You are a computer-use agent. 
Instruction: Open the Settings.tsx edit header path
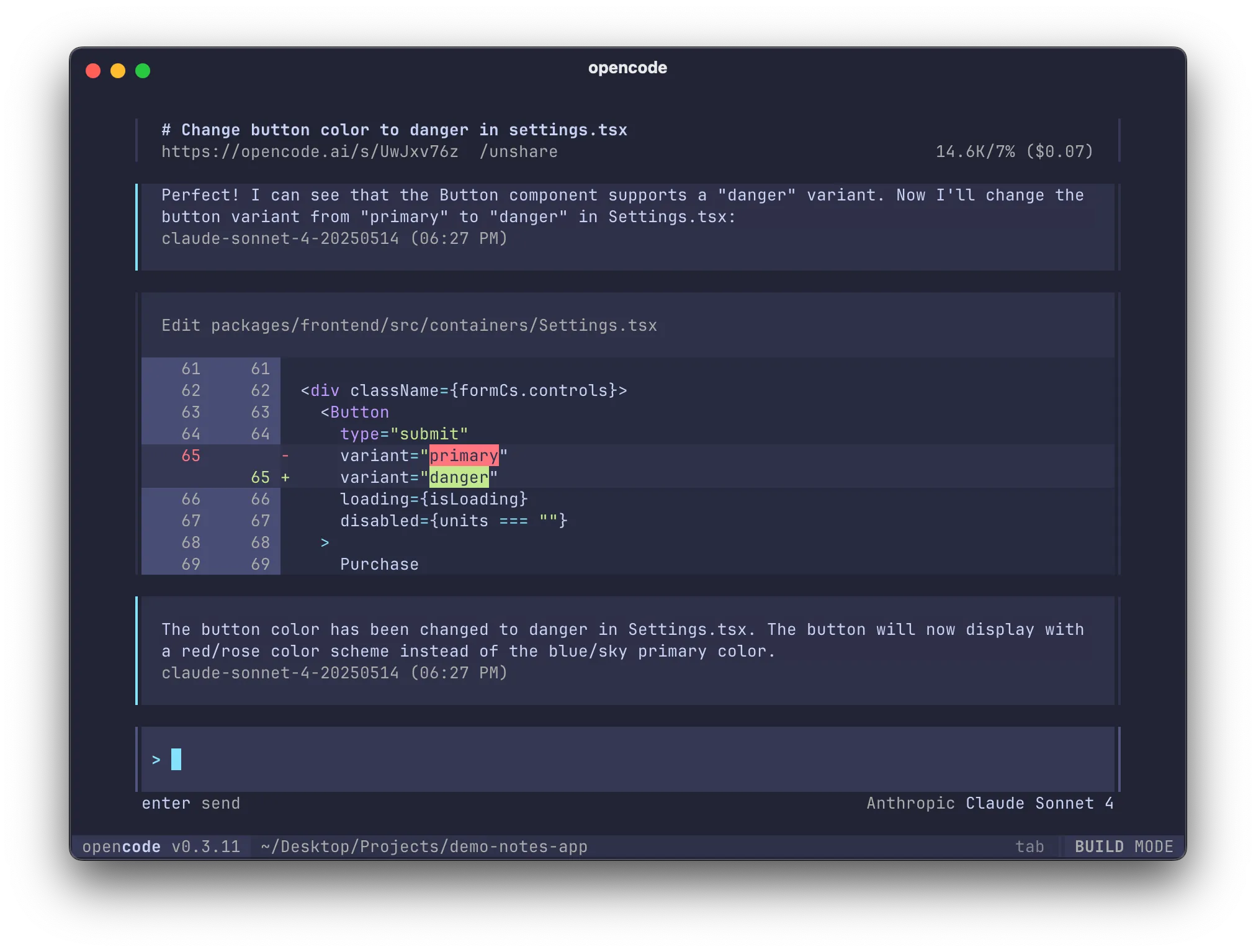coord(408,325)
